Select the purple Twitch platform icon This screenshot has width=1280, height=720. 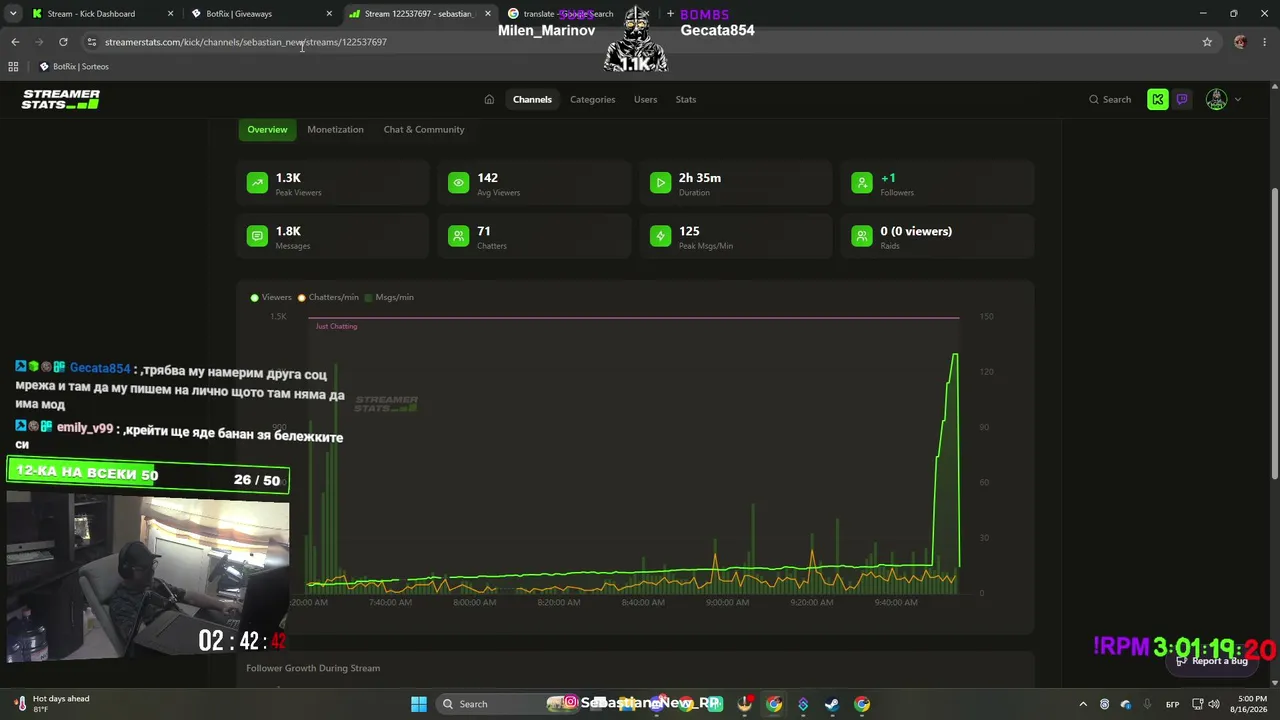pos(1182,99)
